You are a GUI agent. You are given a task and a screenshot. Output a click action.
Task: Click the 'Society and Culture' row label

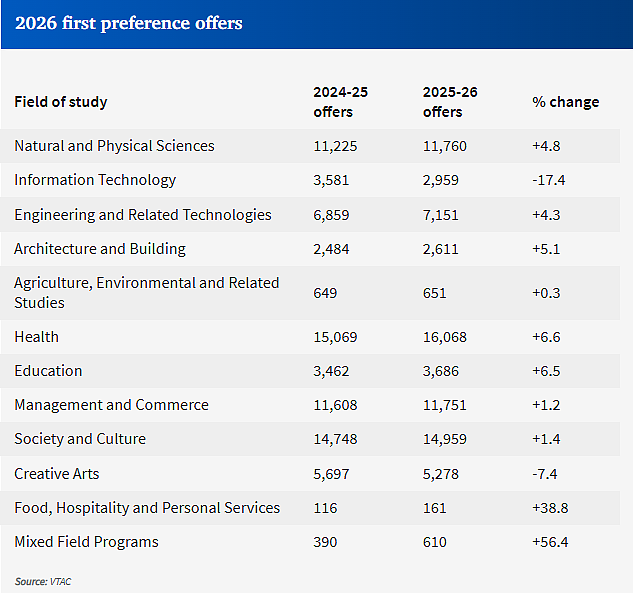pos(80,439)
